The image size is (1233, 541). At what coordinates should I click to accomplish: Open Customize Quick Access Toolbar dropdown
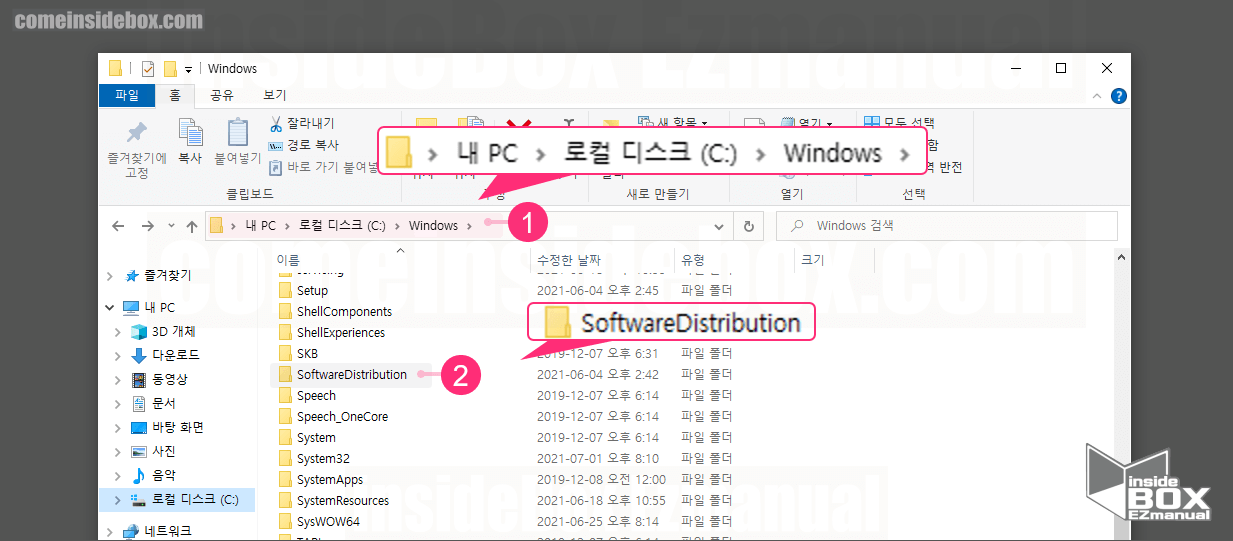coord(188,70)
